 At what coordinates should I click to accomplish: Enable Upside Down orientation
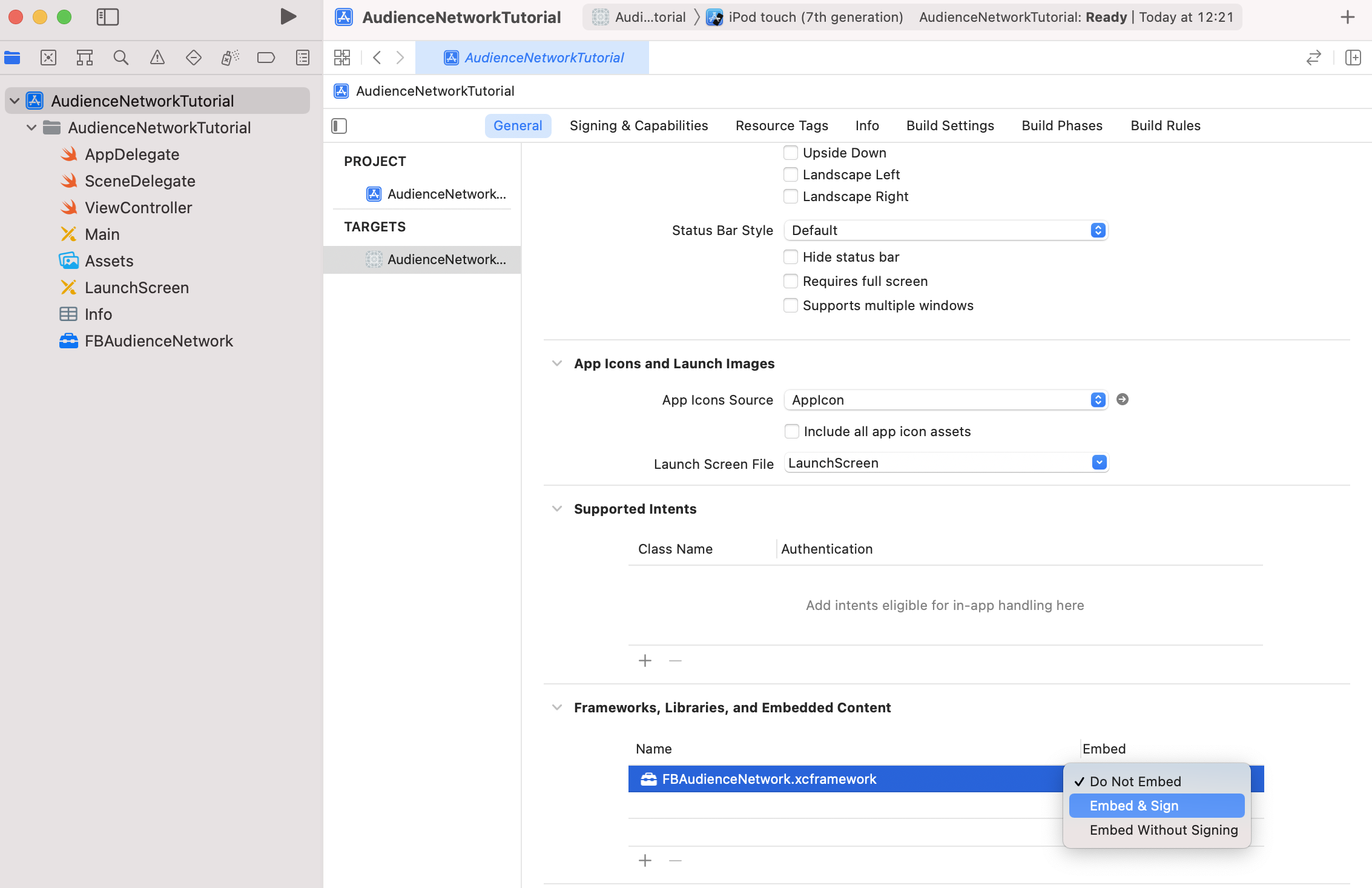click(x=791, y=153)
